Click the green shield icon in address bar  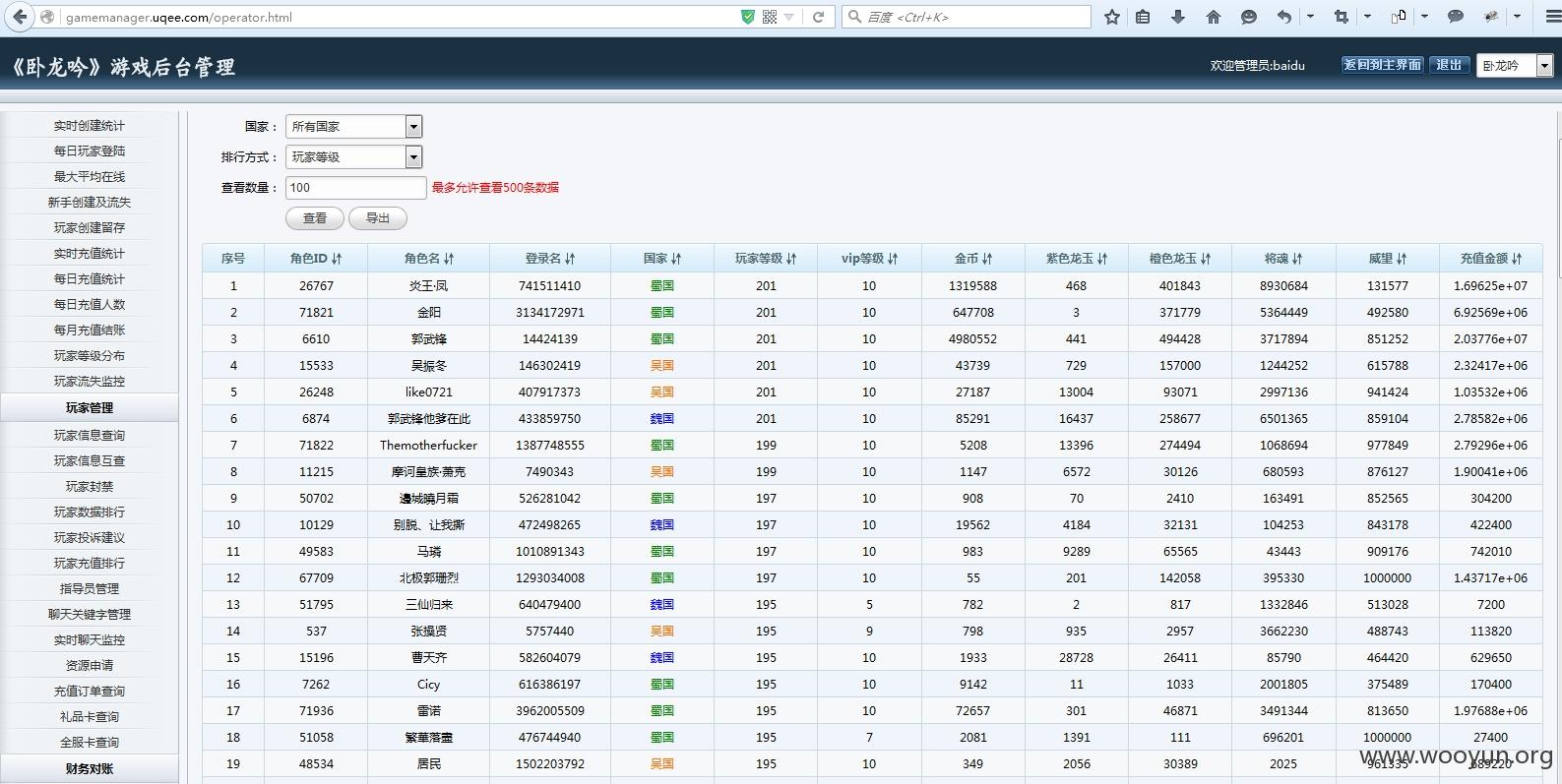tap(748, 17)
